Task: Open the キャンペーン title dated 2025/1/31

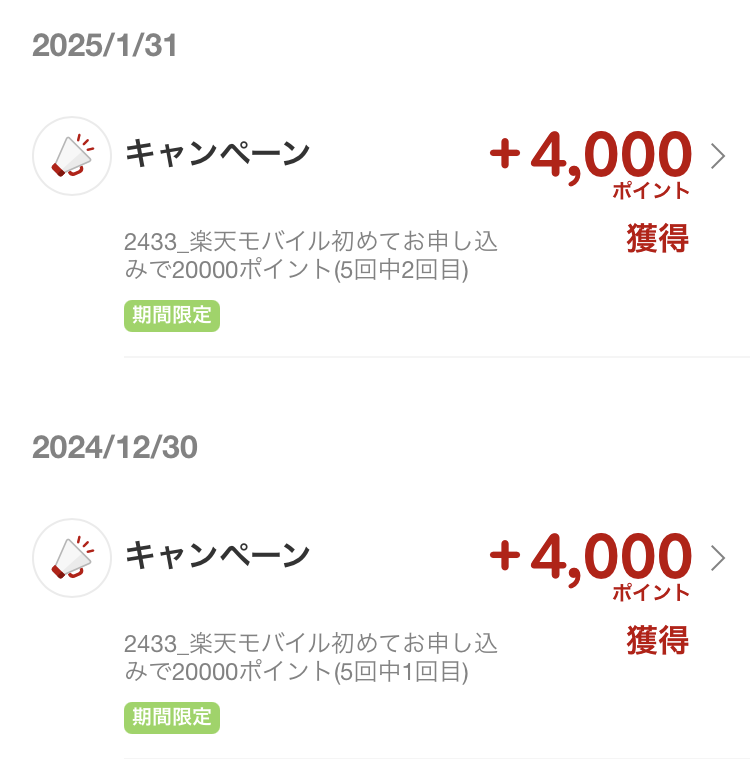Action: 217,153
